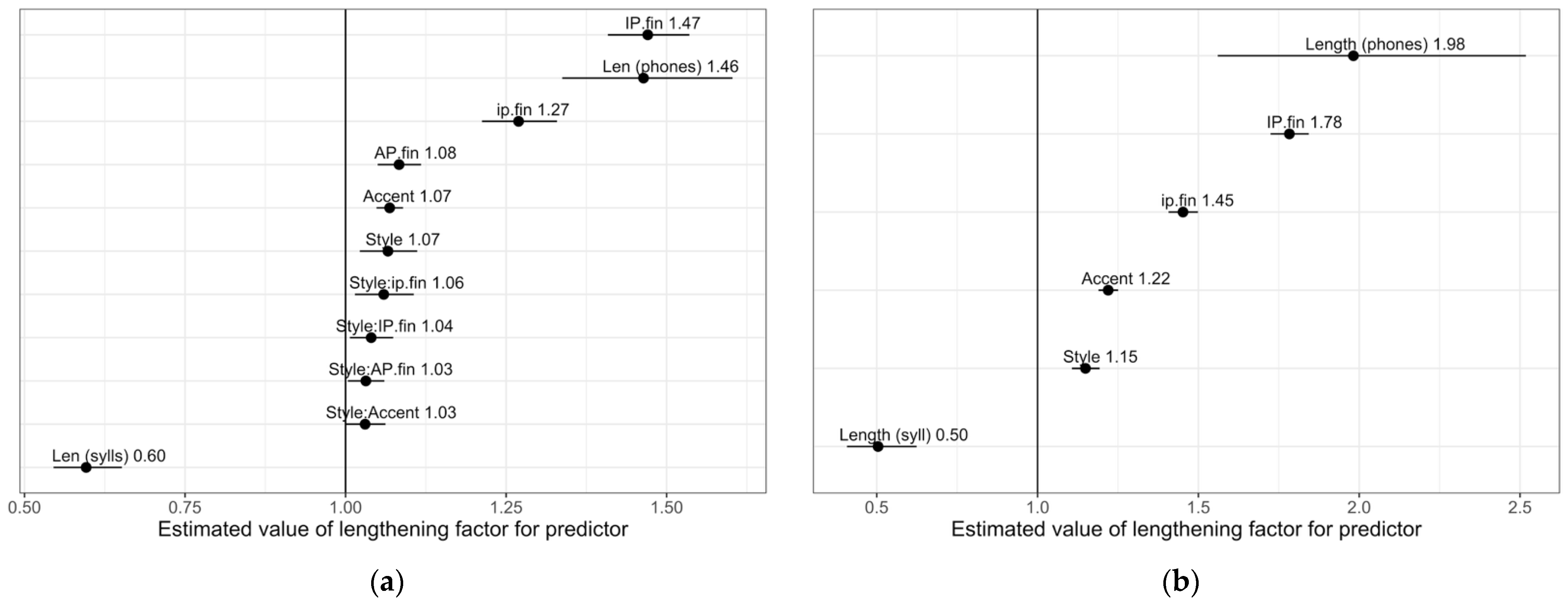This screenshot has width=1568, height=604.
Task: Click the Len (phones) 1.46 data point
Action: click(643, 78)
